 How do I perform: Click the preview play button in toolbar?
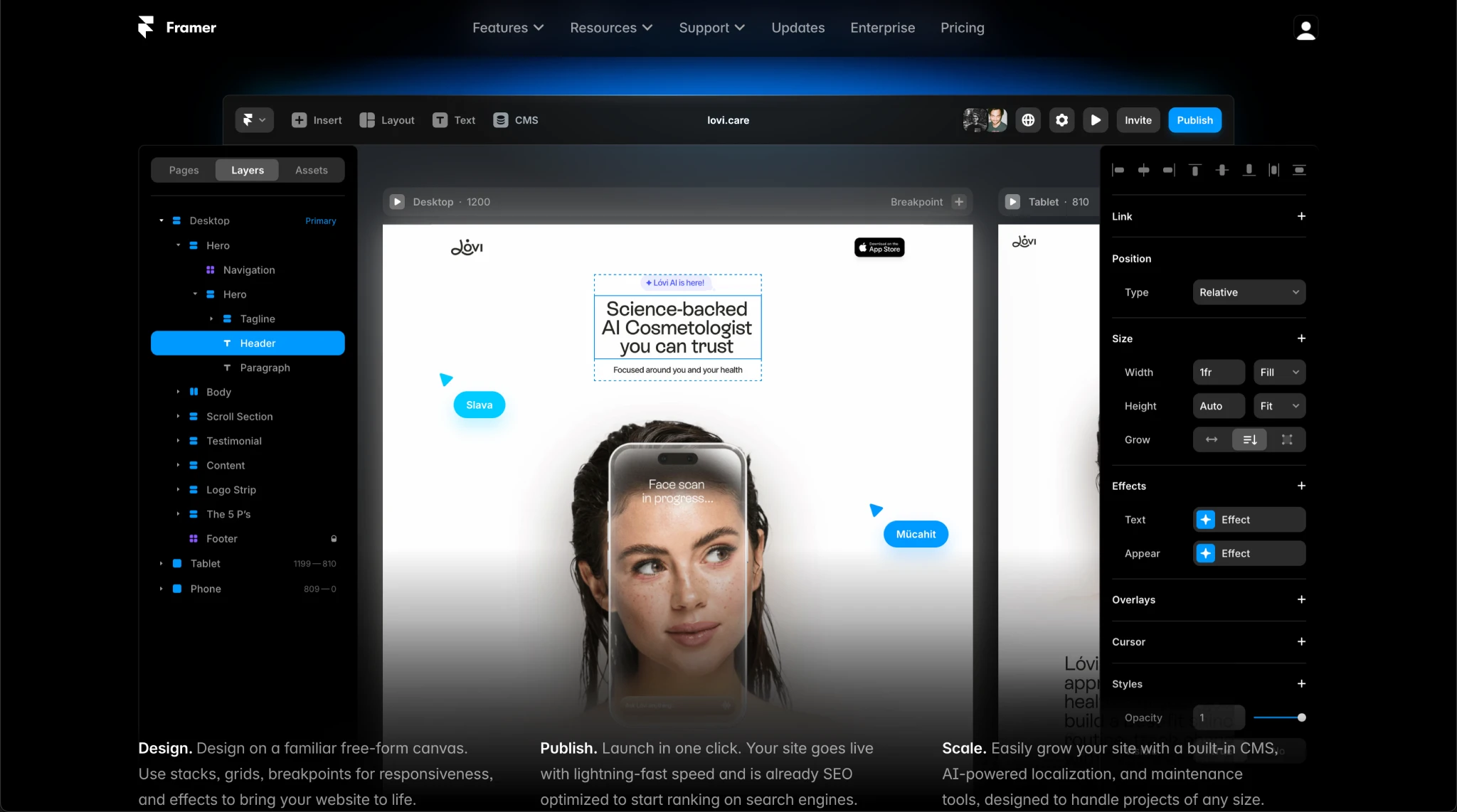[1096, 120]
